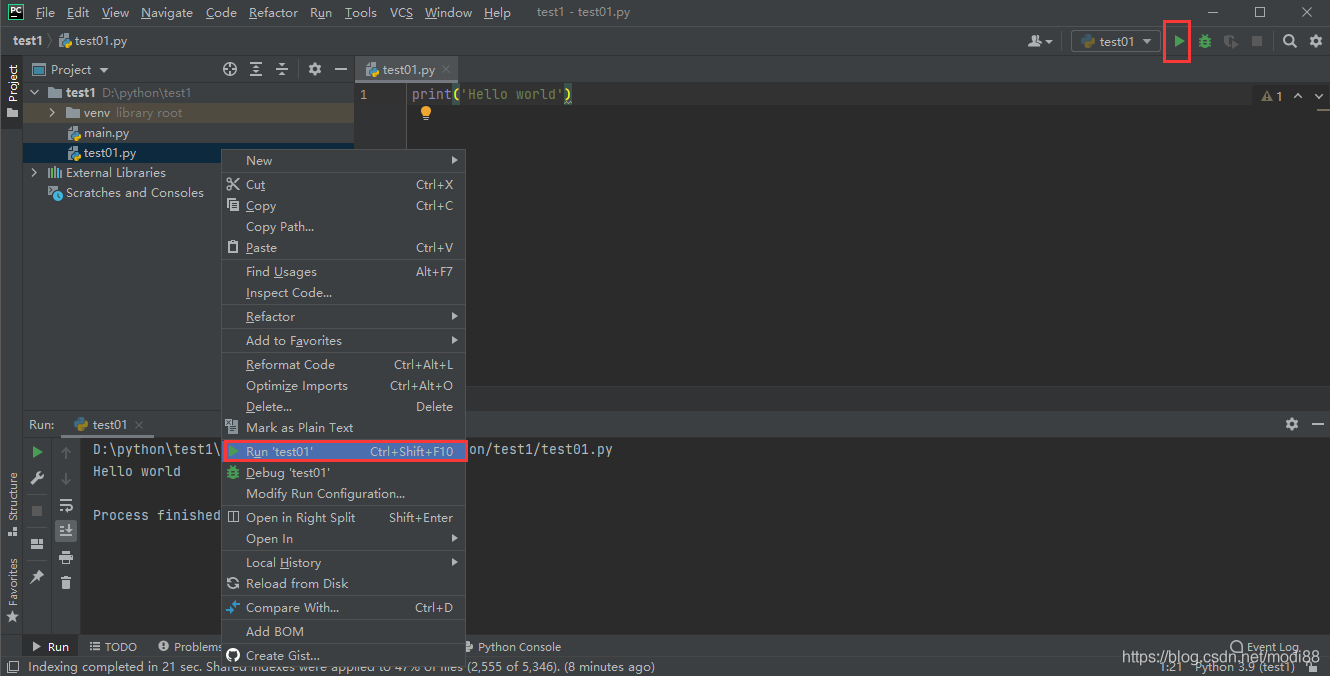Open the Debug tool via the bug icon

point(1204,43)
